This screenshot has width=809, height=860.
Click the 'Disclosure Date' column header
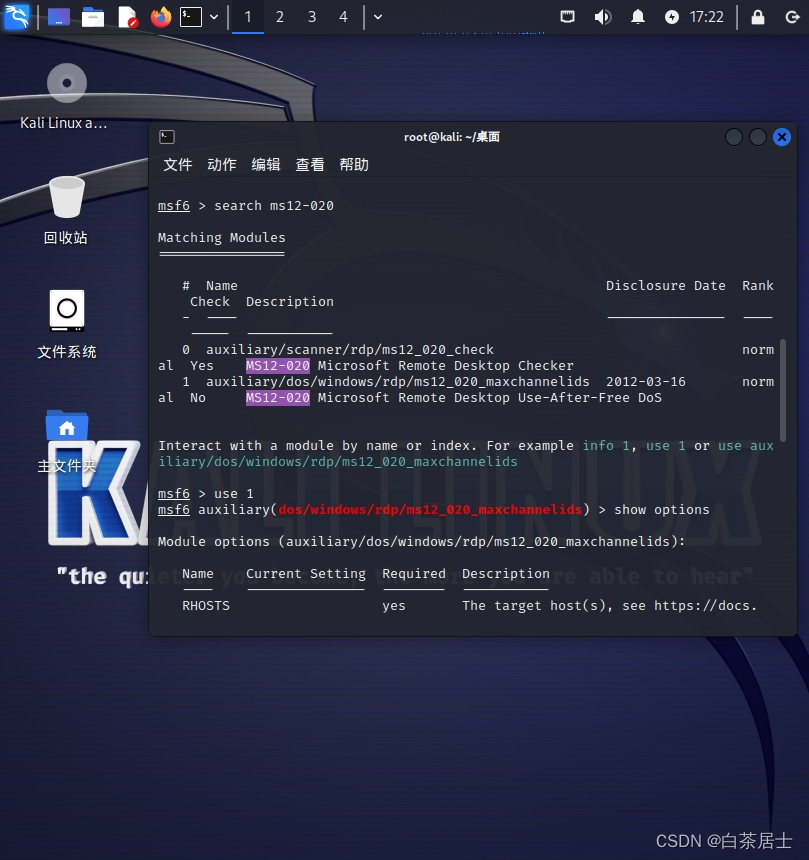[x=666, y=286]
